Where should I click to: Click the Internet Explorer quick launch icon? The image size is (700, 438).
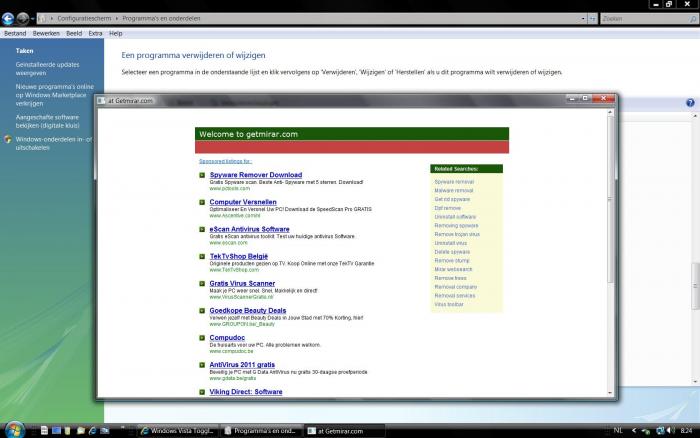pos(92,431)
